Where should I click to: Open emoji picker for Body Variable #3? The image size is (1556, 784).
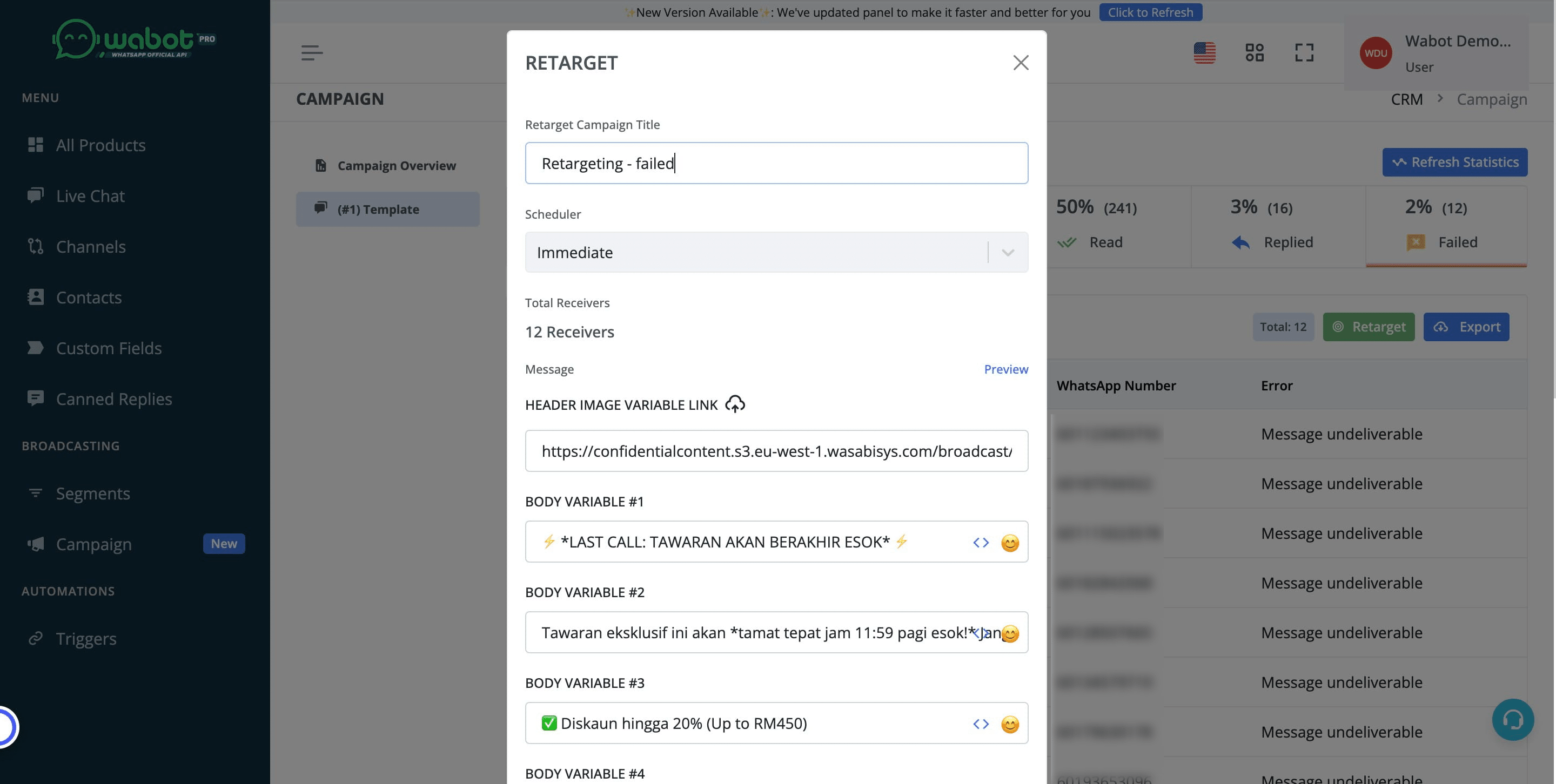[x=1009, y=724]
